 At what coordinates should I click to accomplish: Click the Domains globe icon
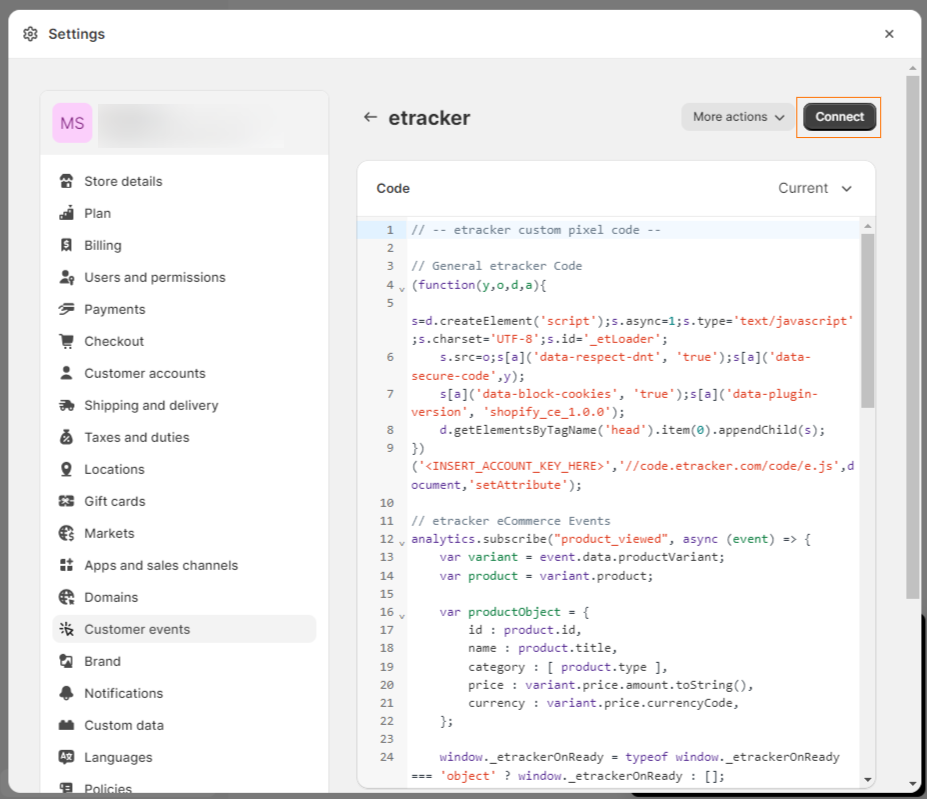coord(66,597)
